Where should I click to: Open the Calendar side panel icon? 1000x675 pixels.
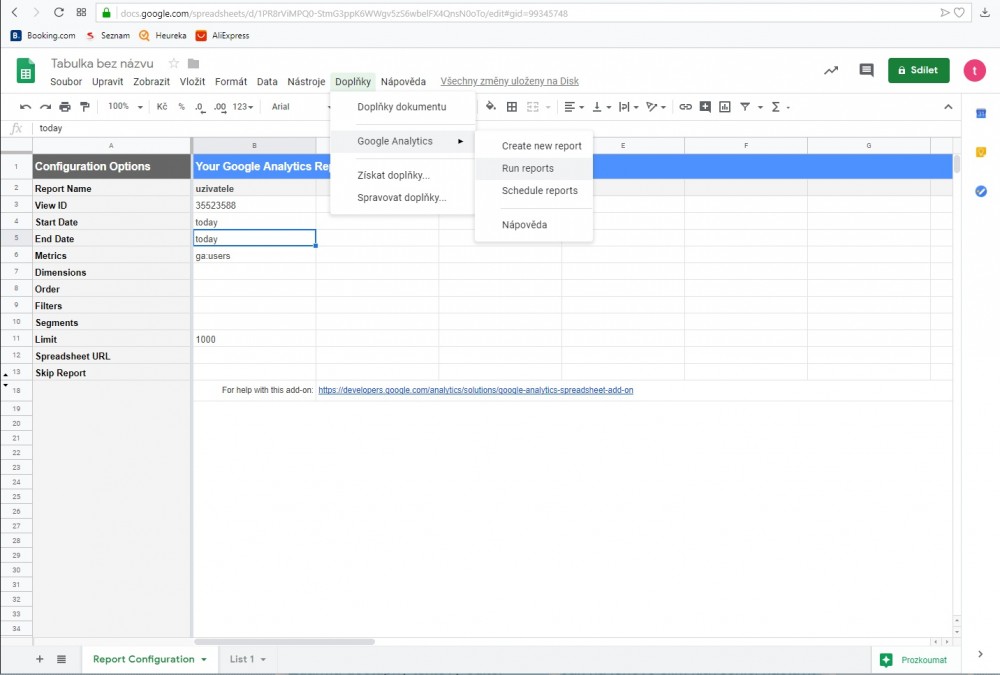click(x=981, y=113)
